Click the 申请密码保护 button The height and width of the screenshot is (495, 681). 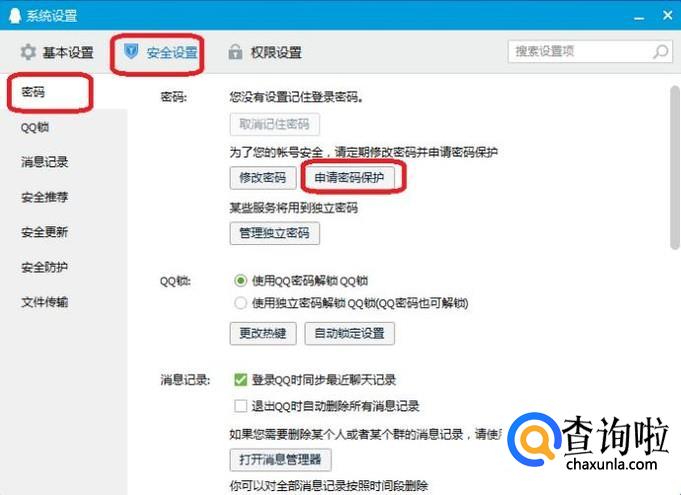click(x=349, y=178)
